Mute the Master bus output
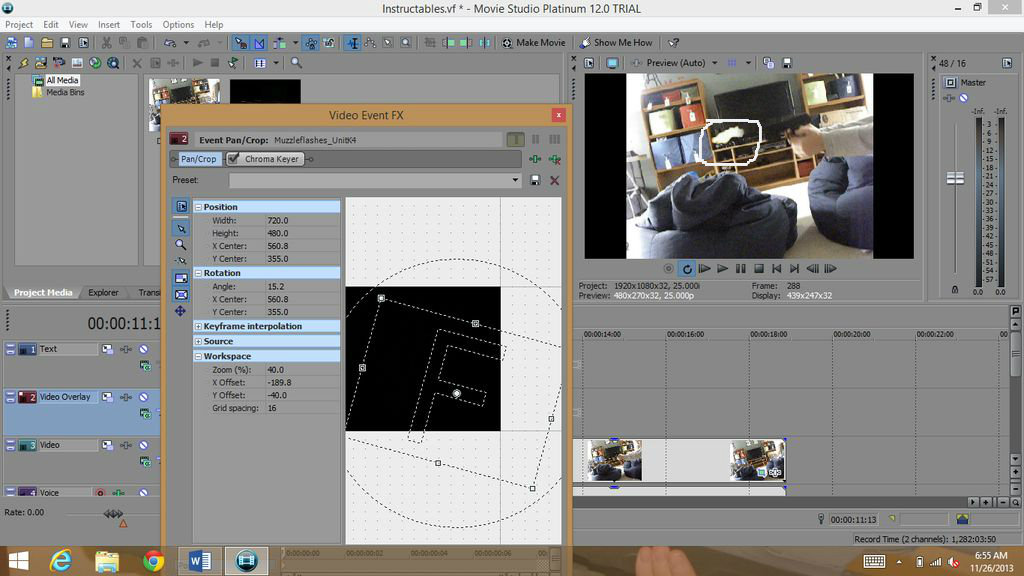 click(x=963, y=98)
